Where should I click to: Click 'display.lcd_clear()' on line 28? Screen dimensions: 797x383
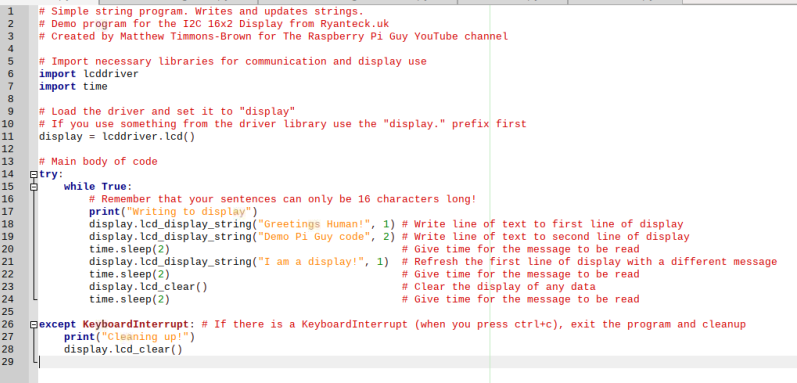[123, 349]
